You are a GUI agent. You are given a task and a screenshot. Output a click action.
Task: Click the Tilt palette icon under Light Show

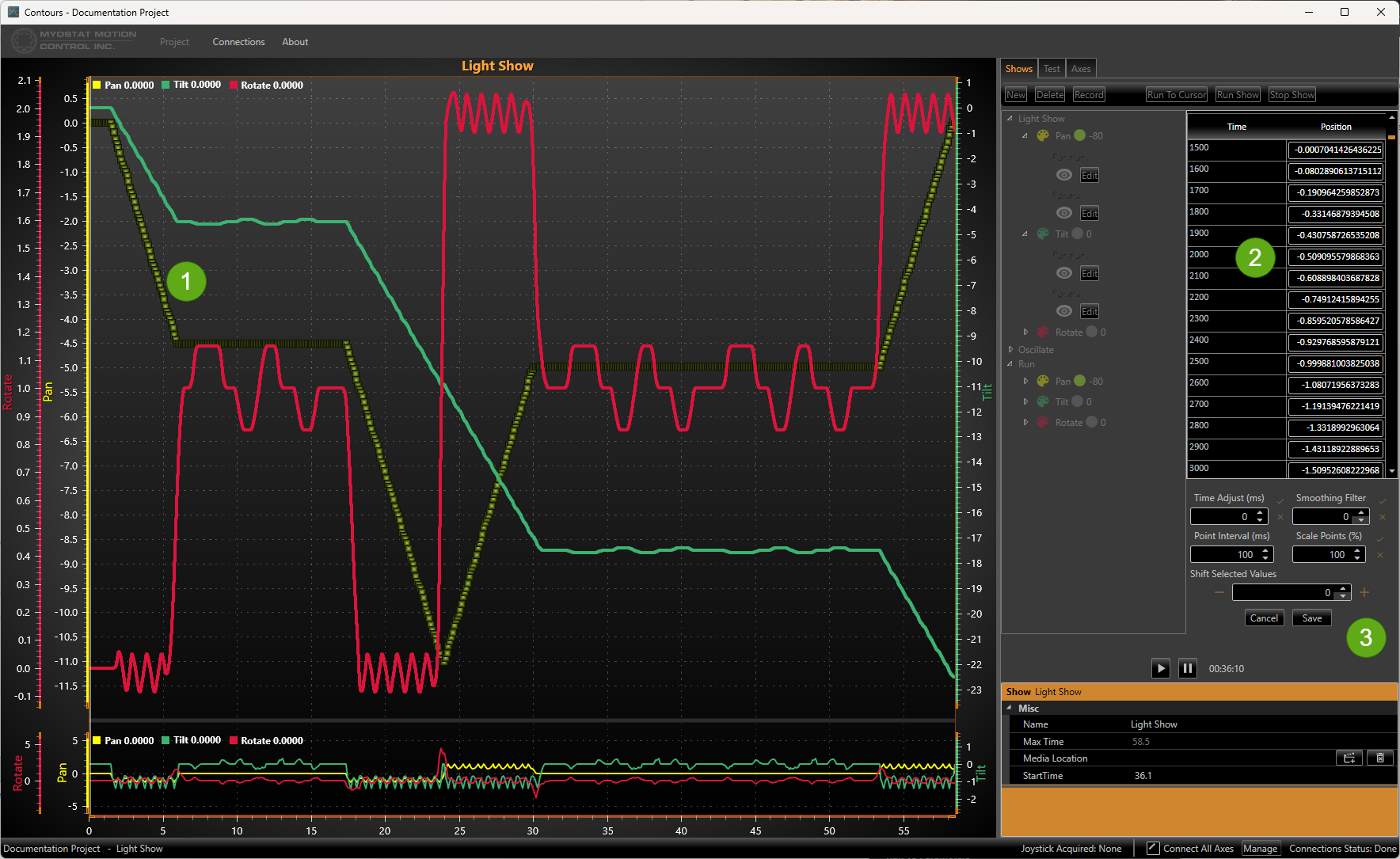pyautogui.click(x=1043, y=234)
